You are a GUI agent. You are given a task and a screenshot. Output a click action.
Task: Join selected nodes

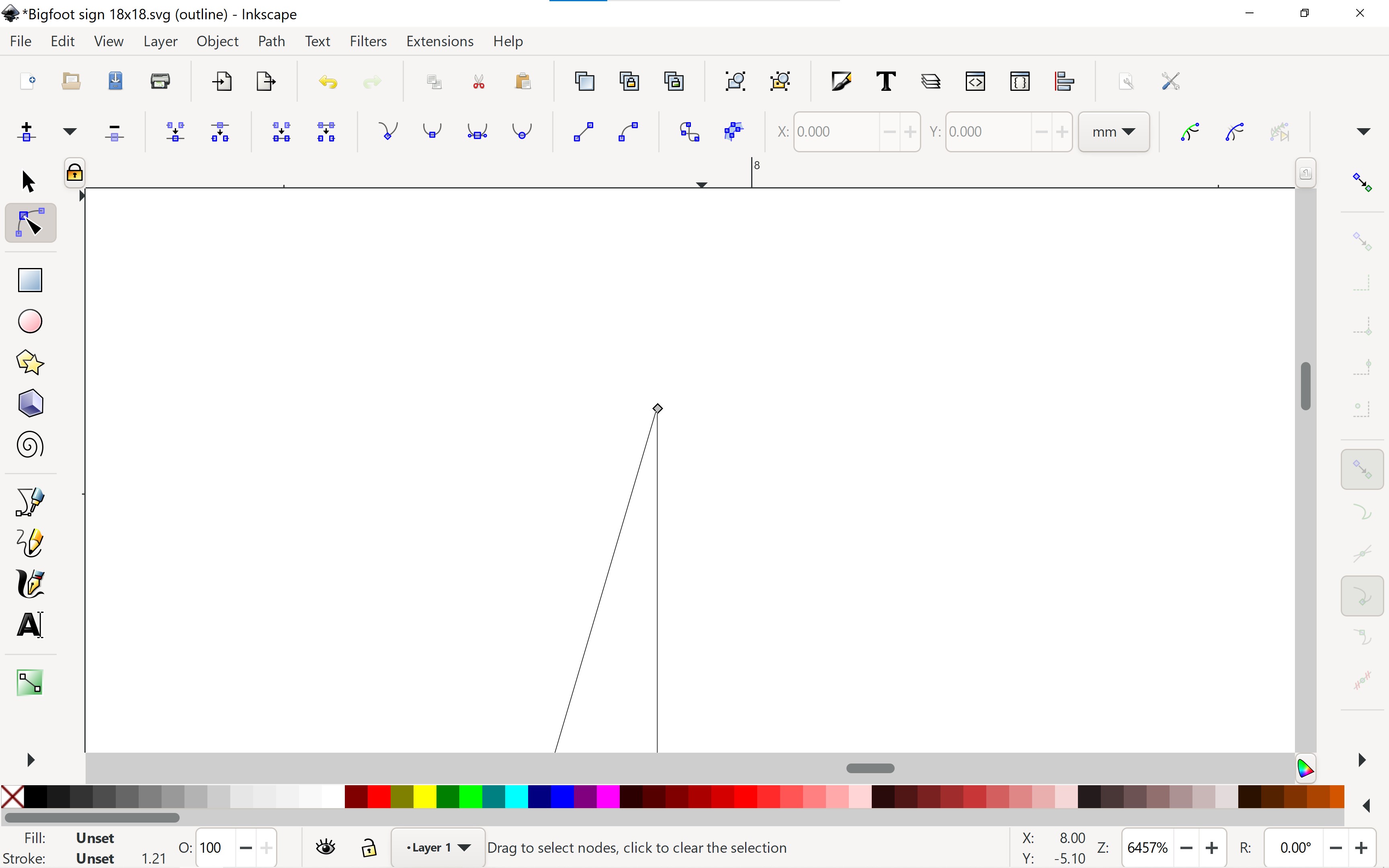pyautogui.click(x=176, y=131)
